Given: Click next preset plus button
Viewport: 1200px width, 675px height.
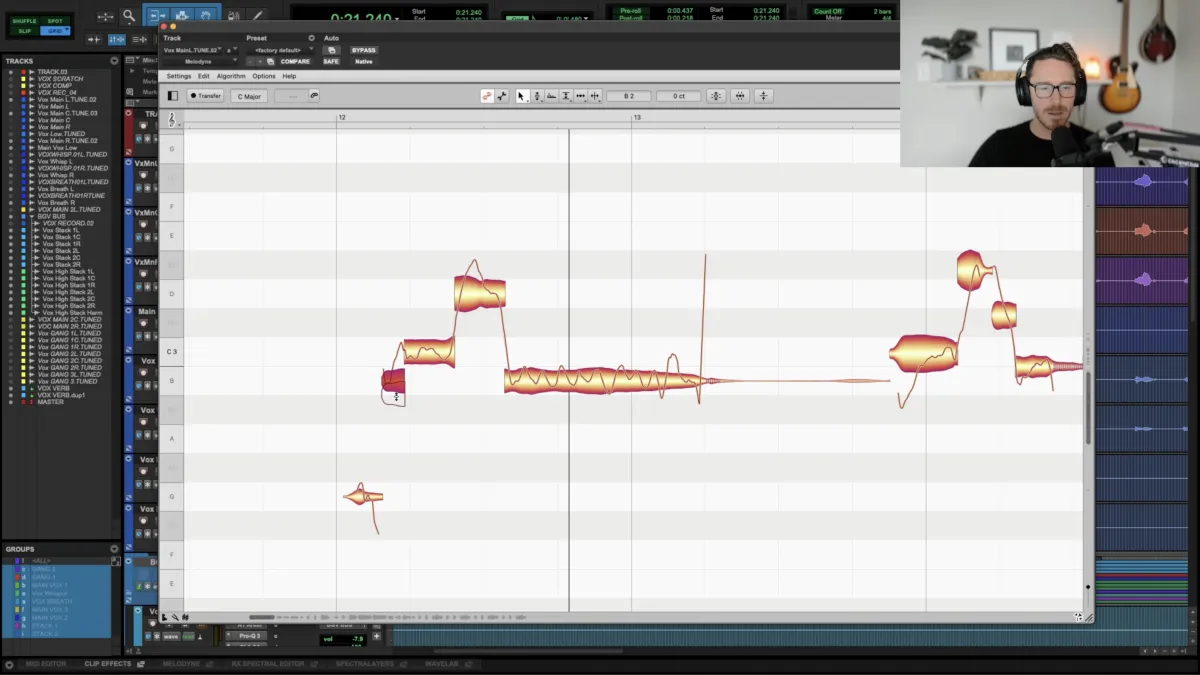Looking at the screenshot, I should click(x=261, y=61).
